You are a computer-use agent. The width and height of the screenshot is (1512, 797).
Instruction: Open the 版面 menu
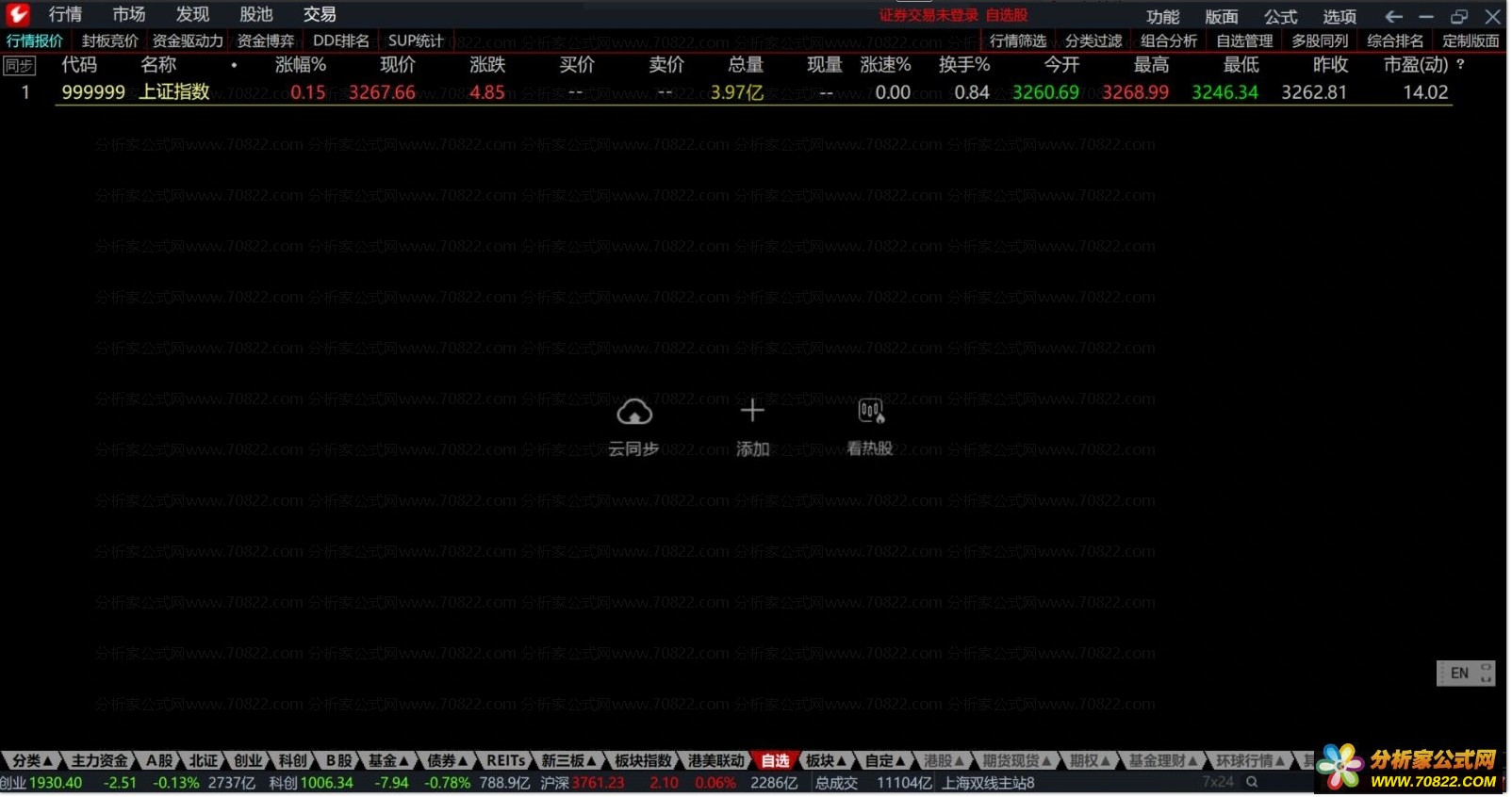[1222, 17]
